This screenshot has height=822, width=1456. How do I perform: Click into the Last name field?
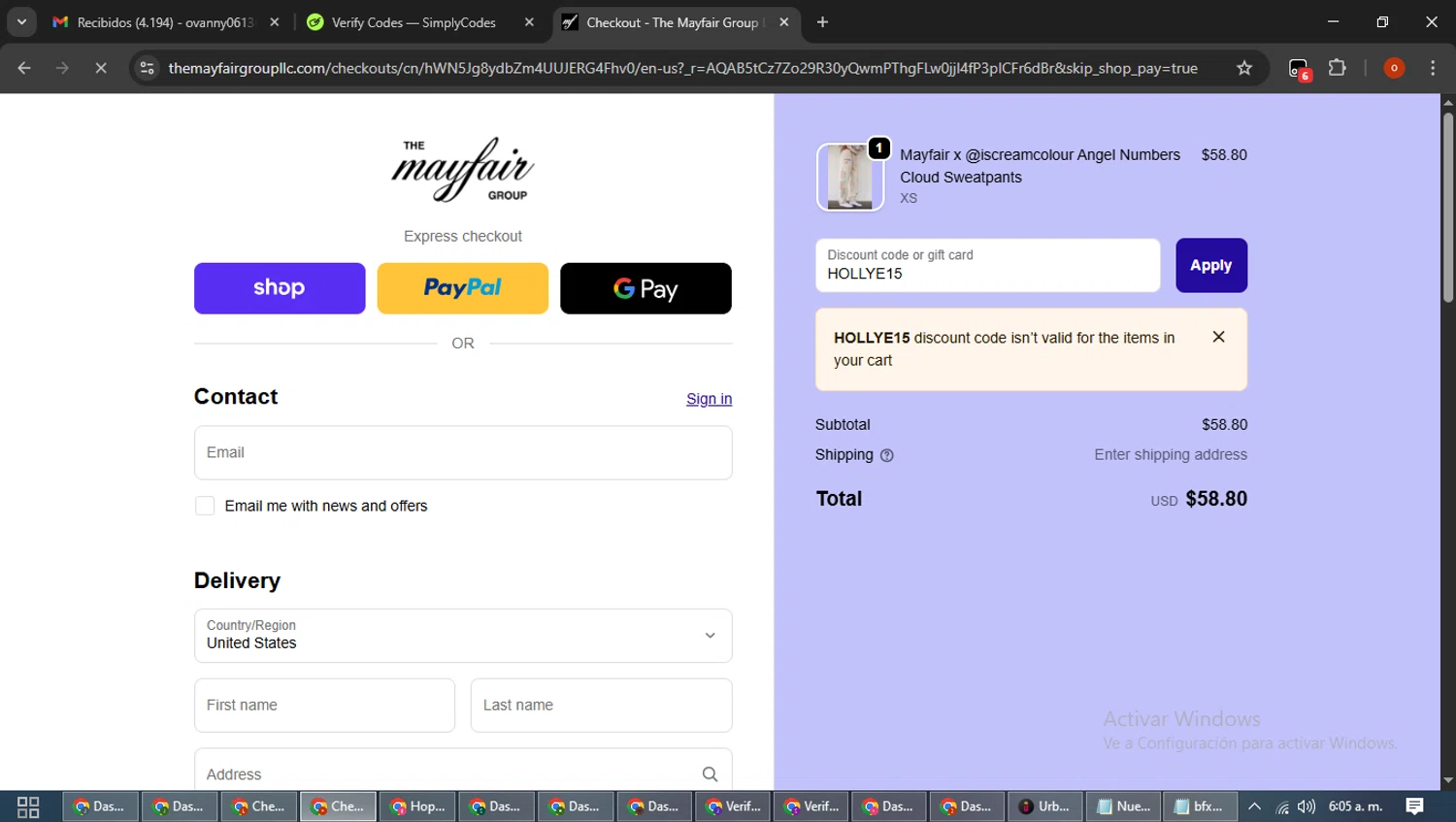(602, 706)
